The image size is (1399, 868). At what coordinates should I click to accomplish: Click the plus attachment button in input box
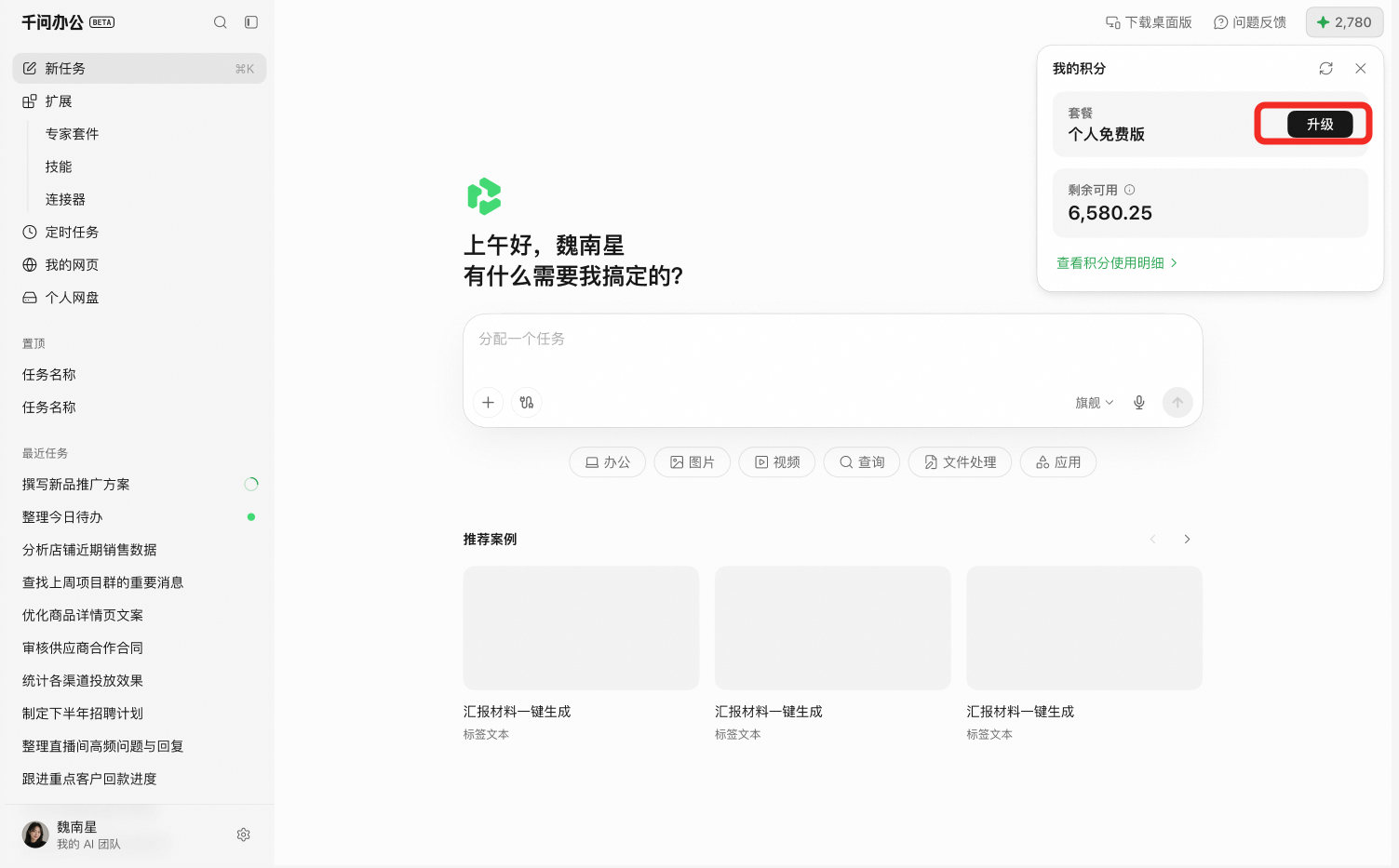[488, 402]
